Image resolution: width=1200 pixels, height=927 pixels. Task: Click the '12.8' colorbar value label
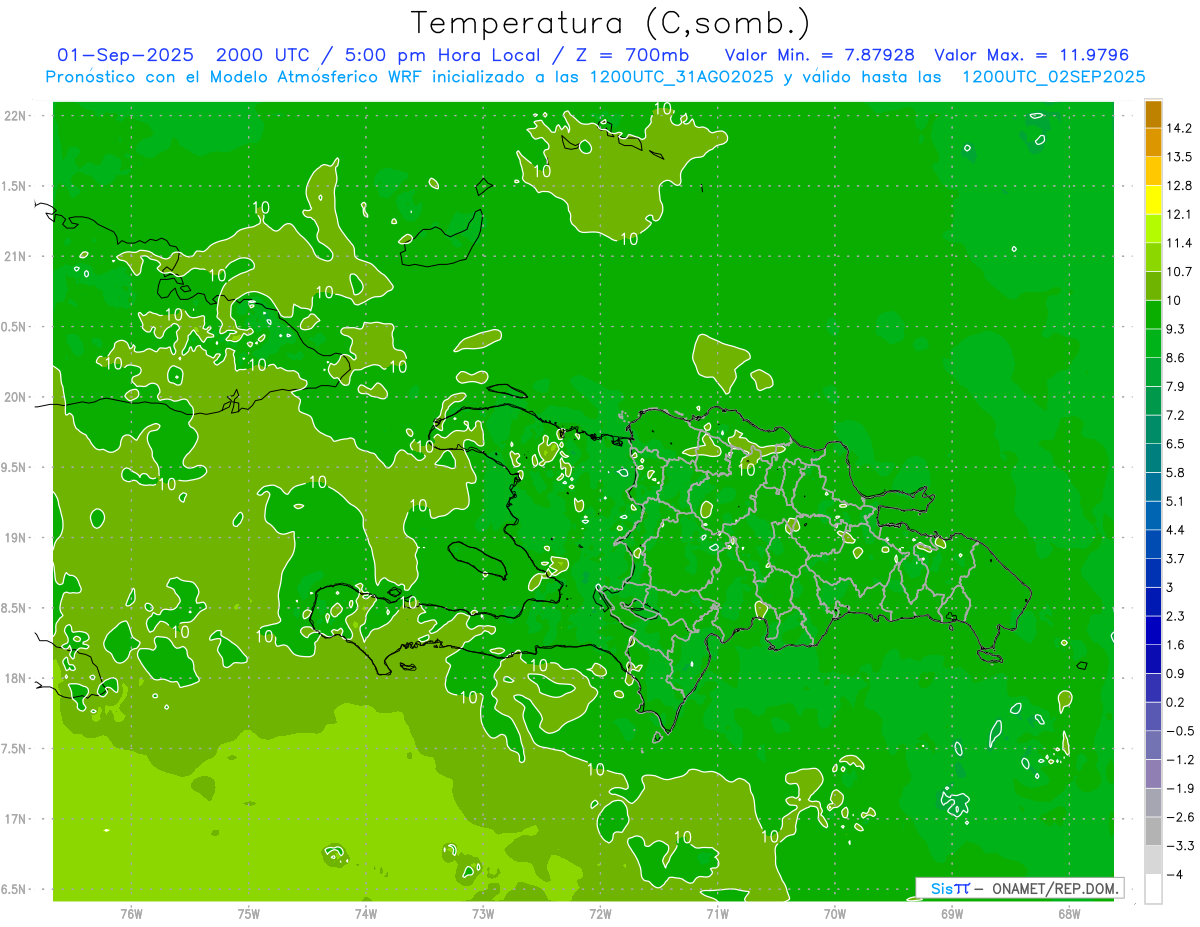click(x=1179, y=186)
